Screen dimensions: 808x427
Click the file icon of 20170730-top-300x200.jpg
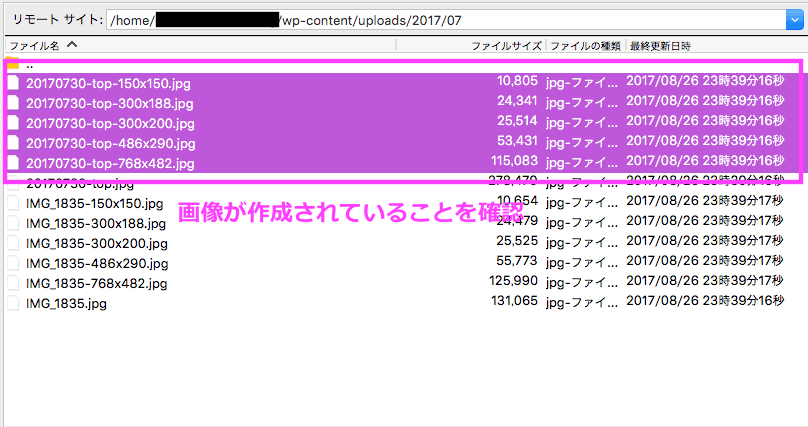coord(13,123)
